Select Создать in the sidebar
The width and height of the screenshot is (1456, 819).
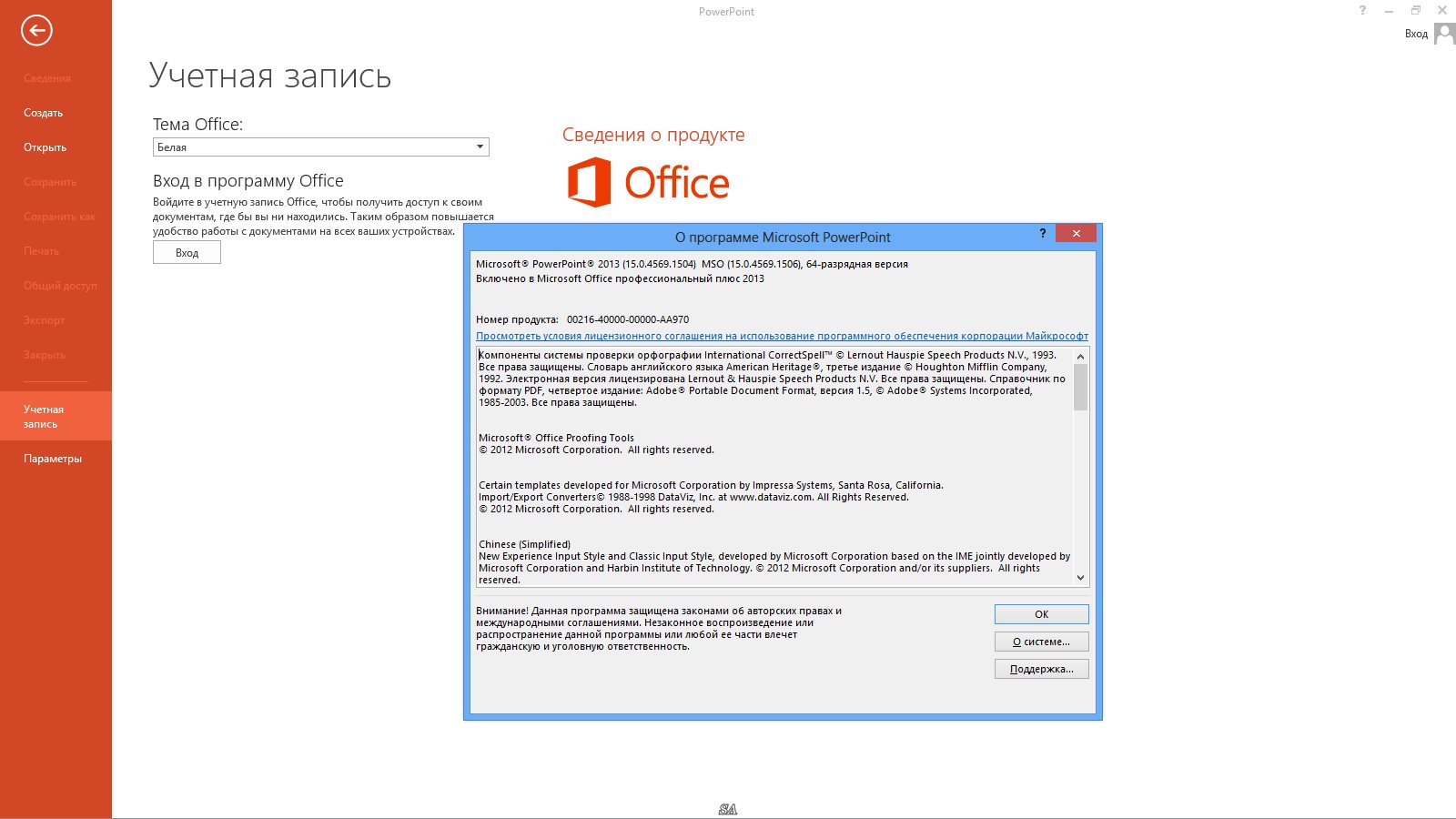44,113
